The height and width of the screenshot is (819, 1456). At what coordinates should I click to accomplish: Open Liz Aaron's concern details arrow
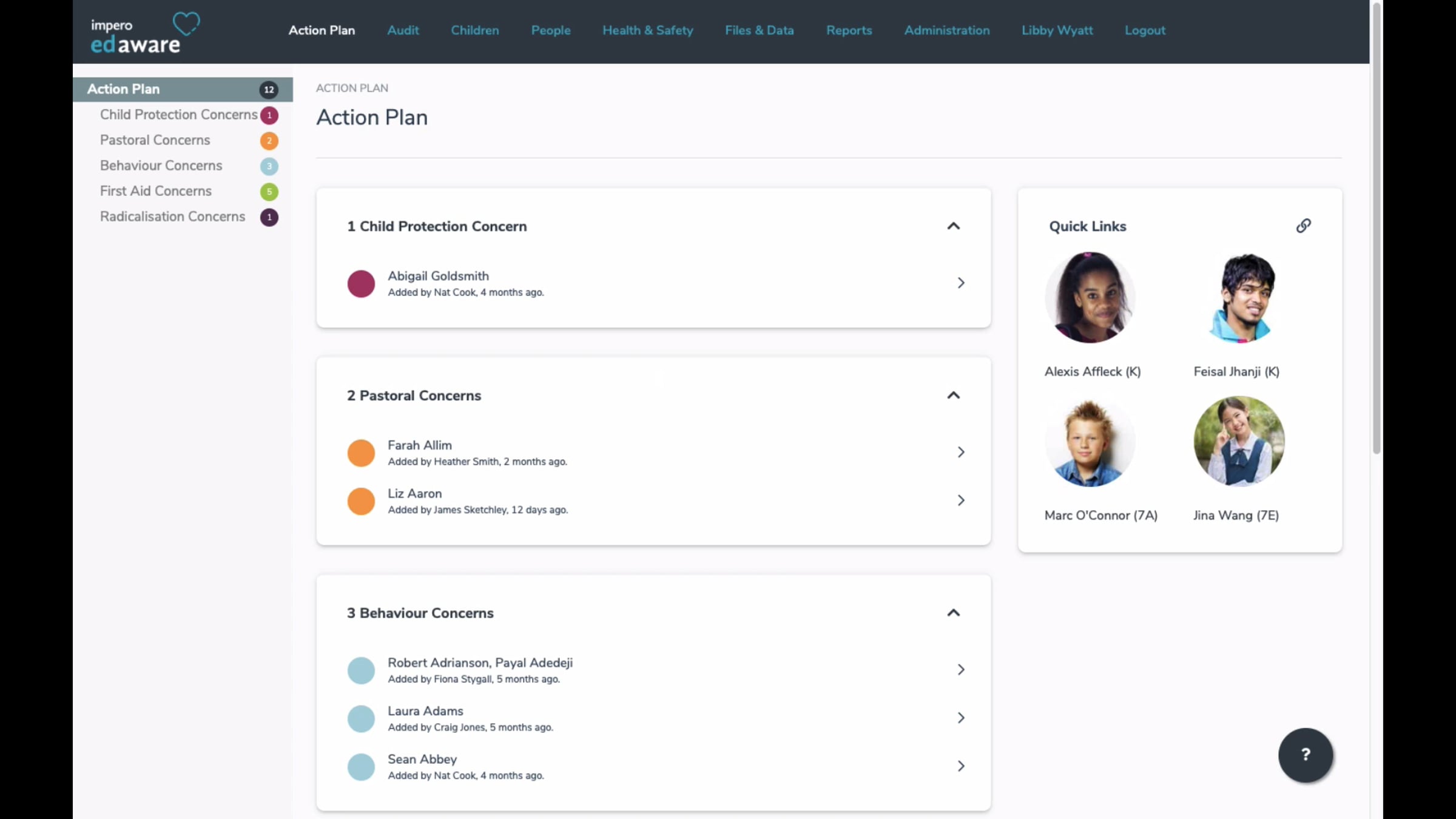[x=960, y=500]
